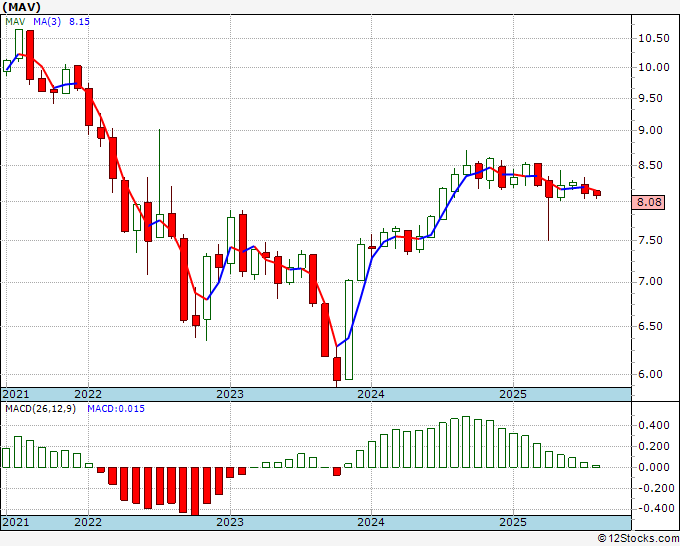Select the 8.08 current price tag
680x546 pixels.
(x=648, y=203)
